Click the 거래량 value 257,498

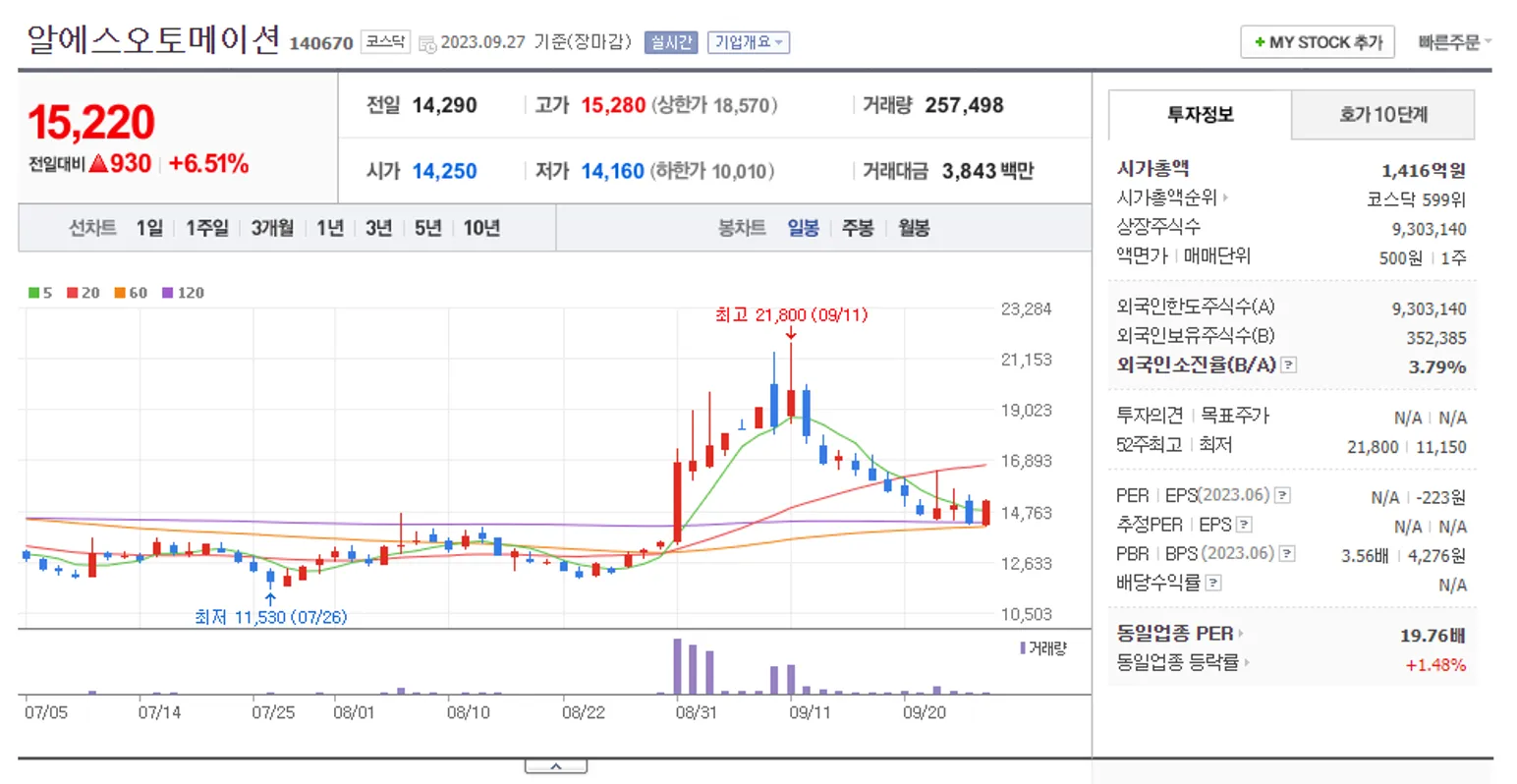tap(964, 105)
